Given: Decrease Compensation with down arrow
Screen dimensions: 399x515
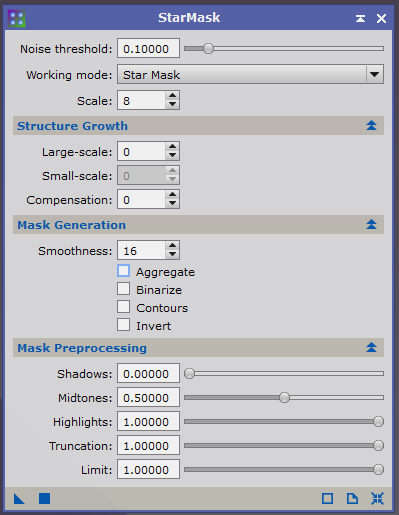Looking at the screenshot, I should point(172,203).
